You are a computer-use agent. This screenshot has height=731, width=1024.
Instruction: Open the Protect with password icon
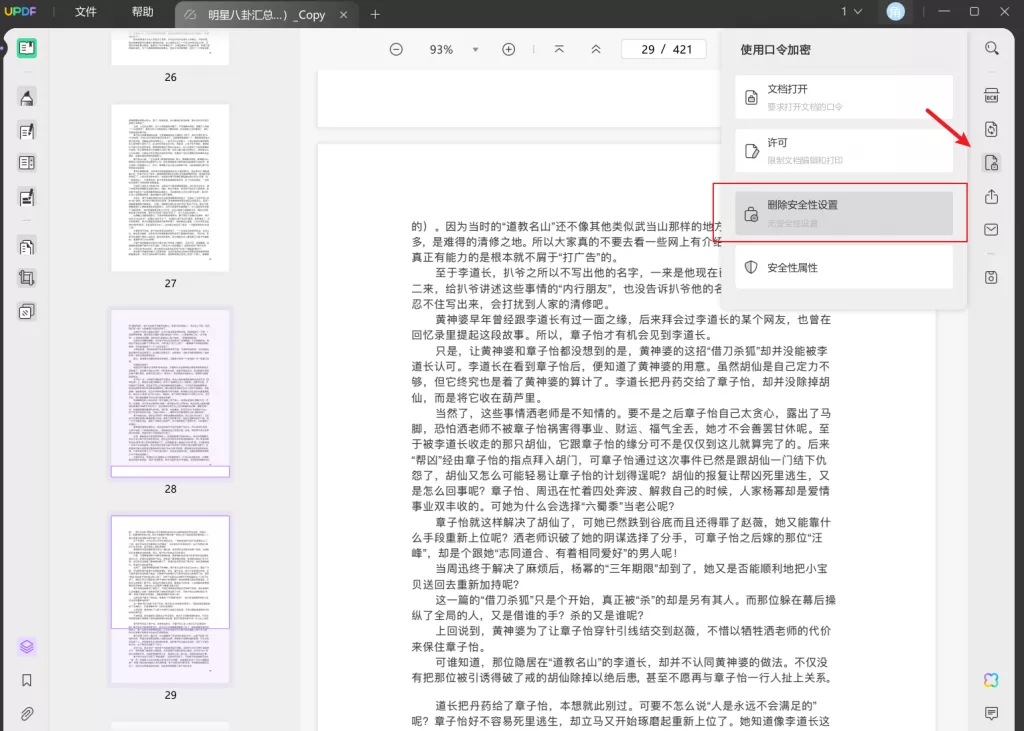pos(991,163)
